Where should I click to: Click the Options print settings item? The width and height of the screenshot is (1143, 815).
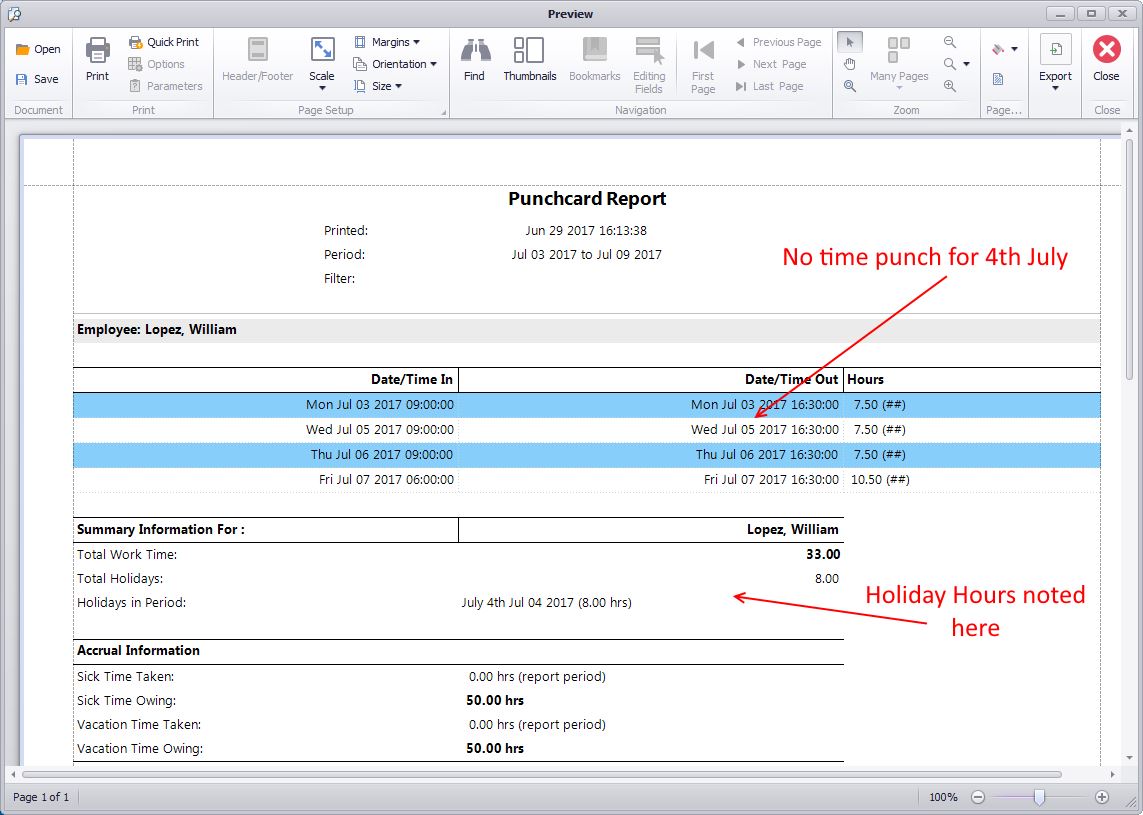pyautogui.click(x=156, y=64)
